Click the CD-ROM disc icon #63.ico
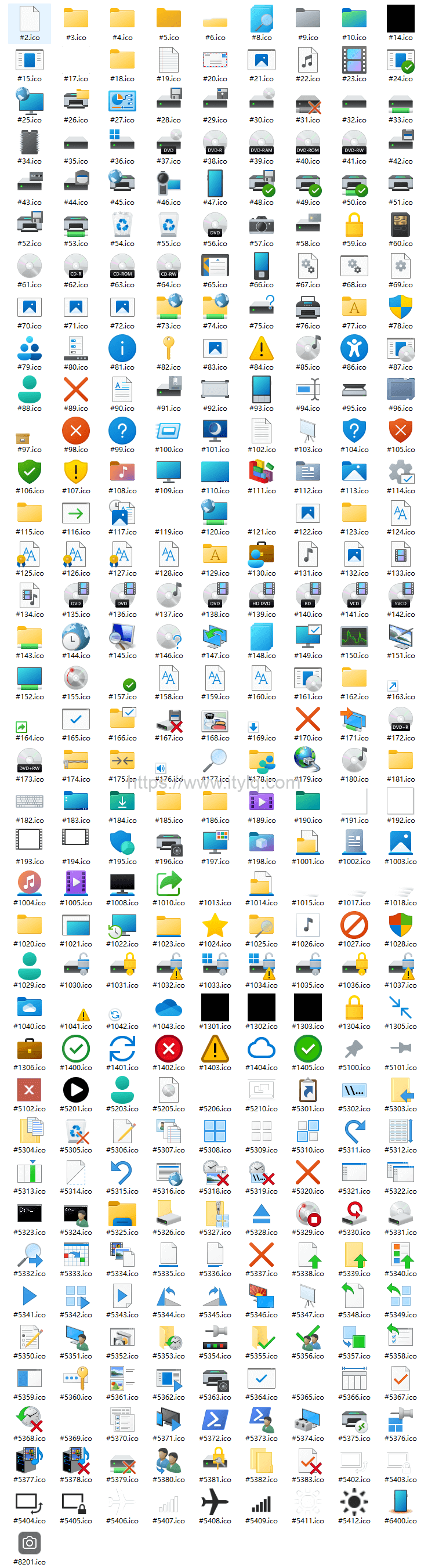The height and width of the screenshot is (1568, 428). [x=122, y=266]
